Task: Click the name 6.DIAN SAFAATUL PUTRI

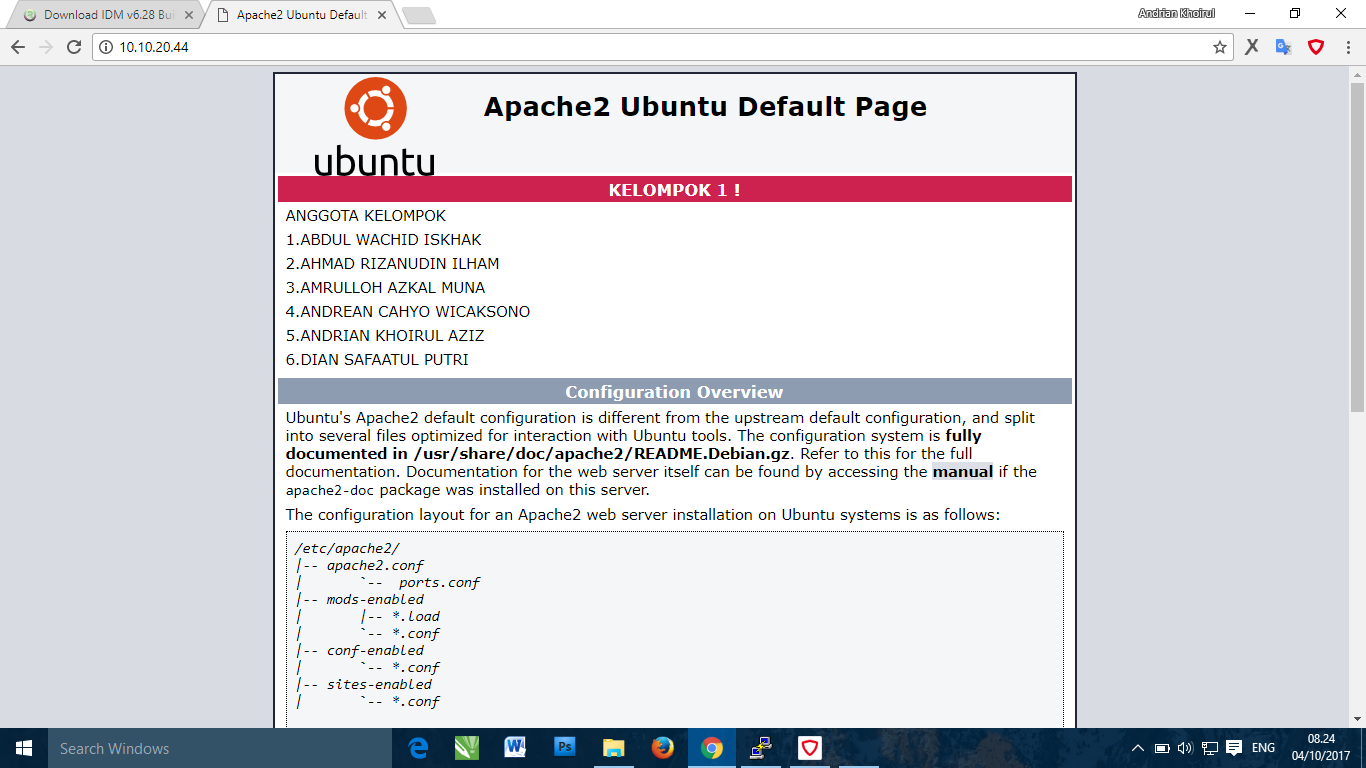Action: 377,360
